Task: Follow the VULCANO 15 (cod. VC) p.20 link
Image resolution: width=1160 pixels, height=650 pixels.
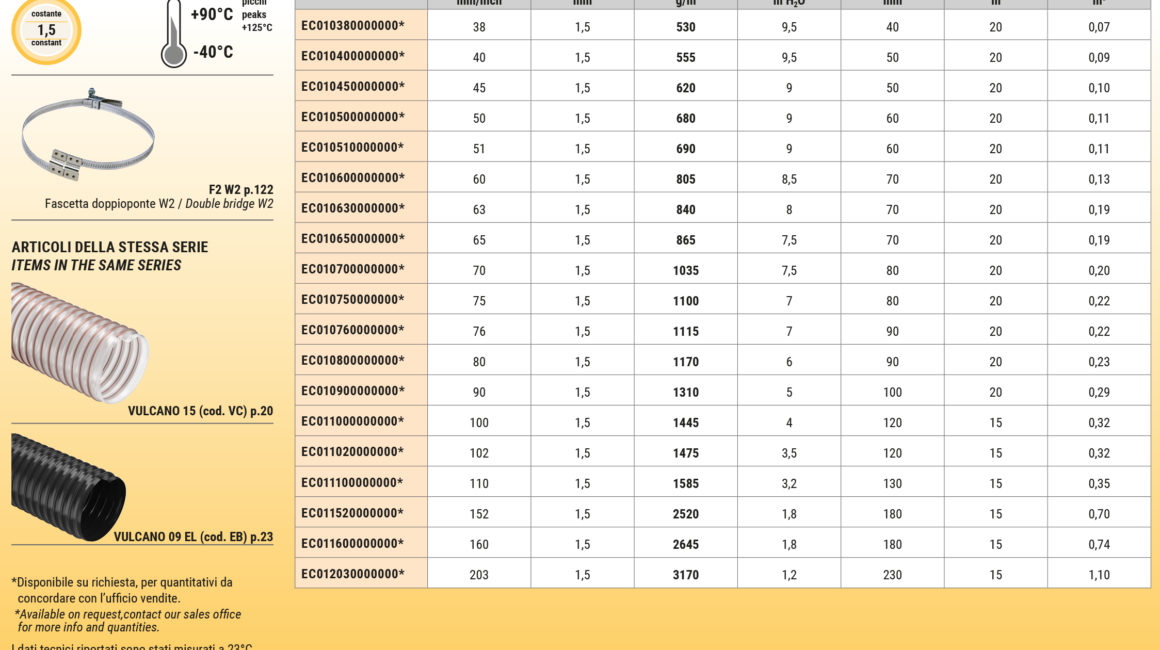Action: click(200, 411)
